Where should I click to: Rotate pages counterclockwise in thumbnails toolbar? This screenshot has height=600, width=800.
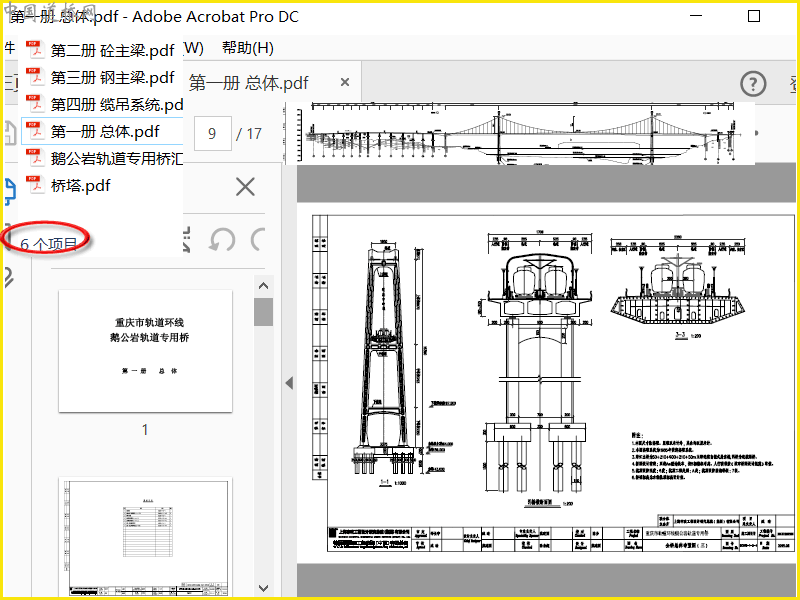[222, 239]
